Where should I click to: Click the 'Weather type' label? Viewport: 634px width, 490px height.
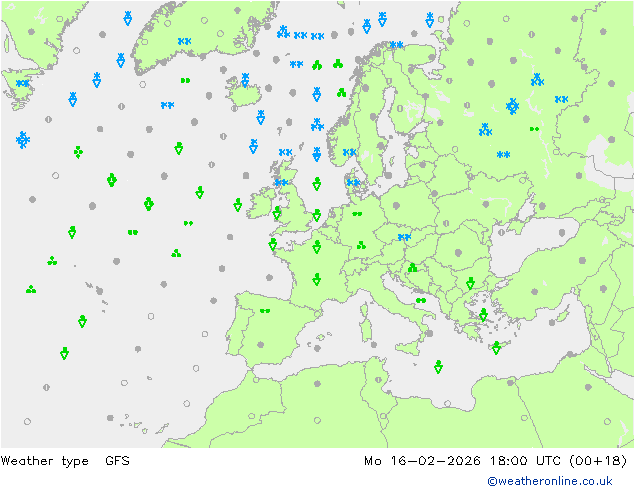(x=44, y=461)
